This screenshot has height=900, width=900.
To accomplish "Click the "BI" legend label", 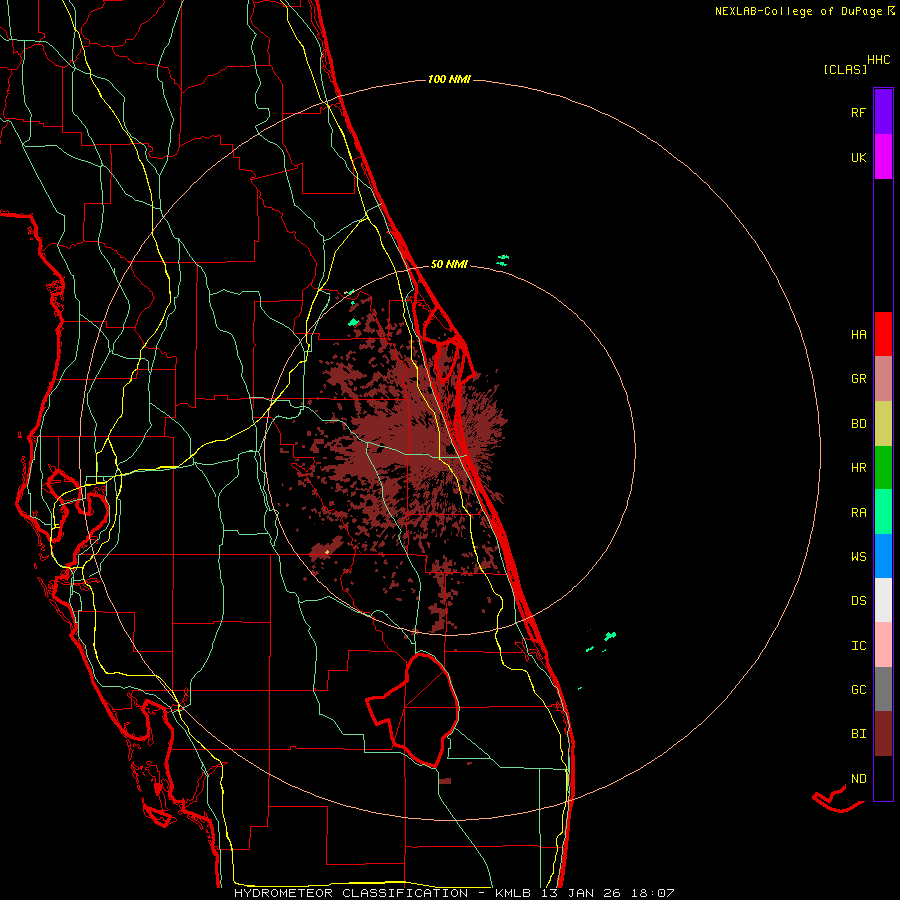I will coord(858,734).
